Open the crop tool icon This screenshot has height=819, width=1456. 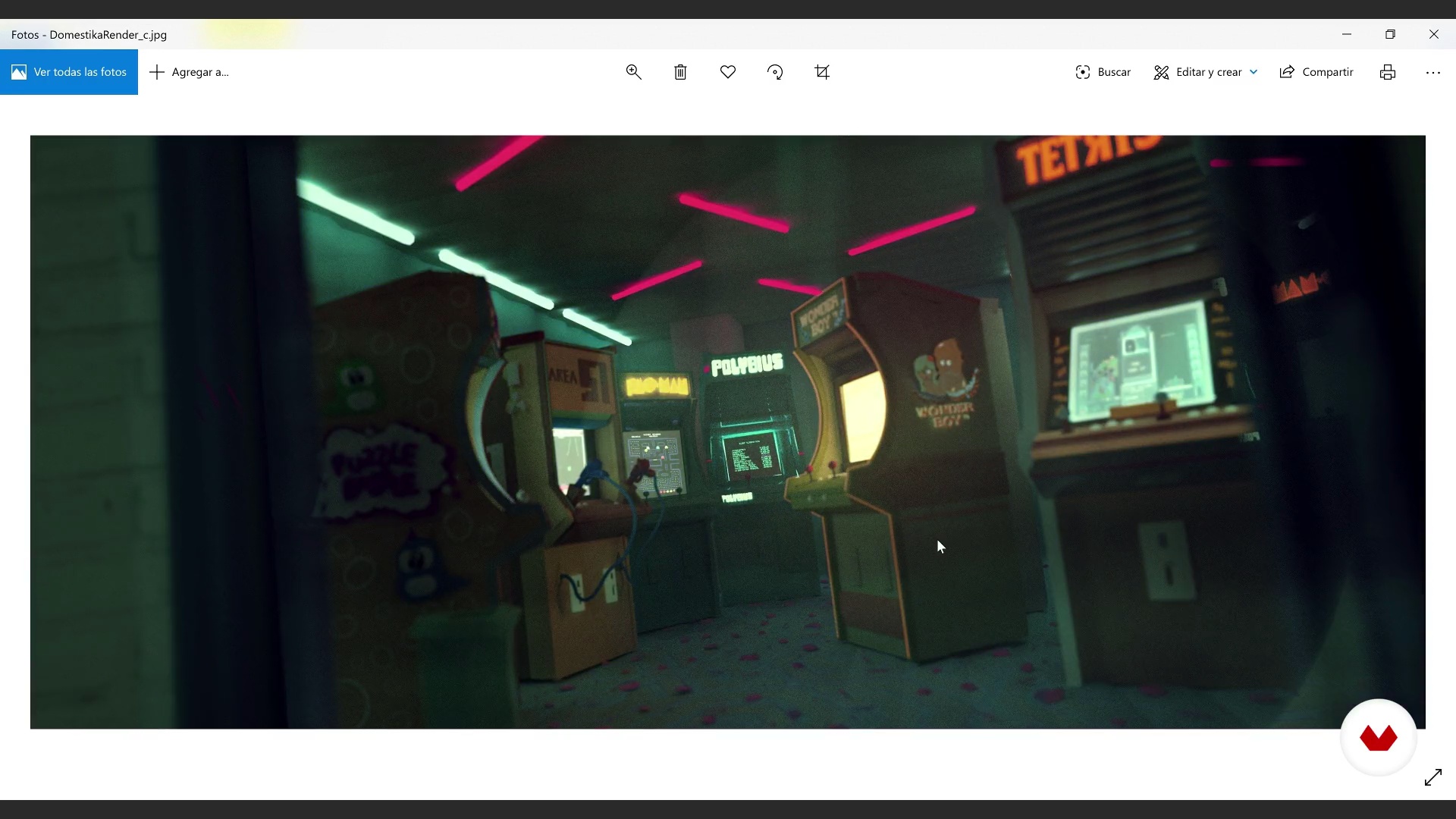point(822,72)
